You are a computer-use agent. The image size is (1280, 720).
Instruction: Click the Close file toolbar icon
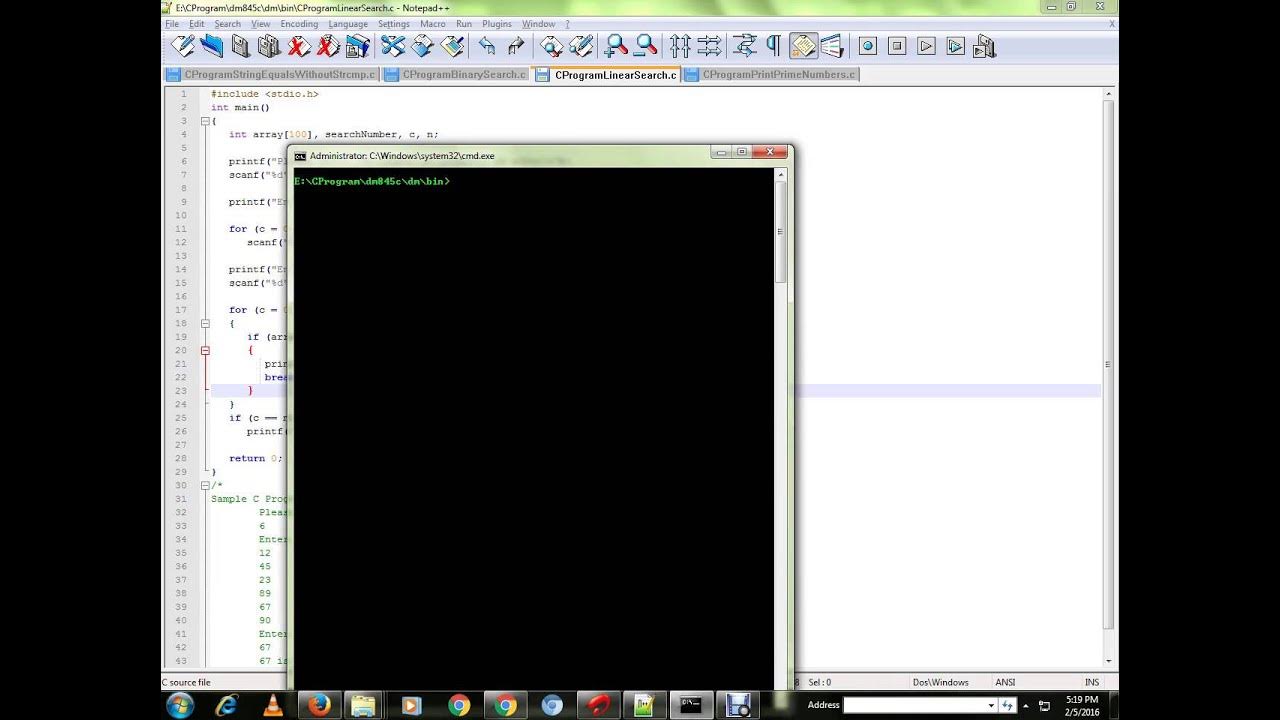pos(299,46)
